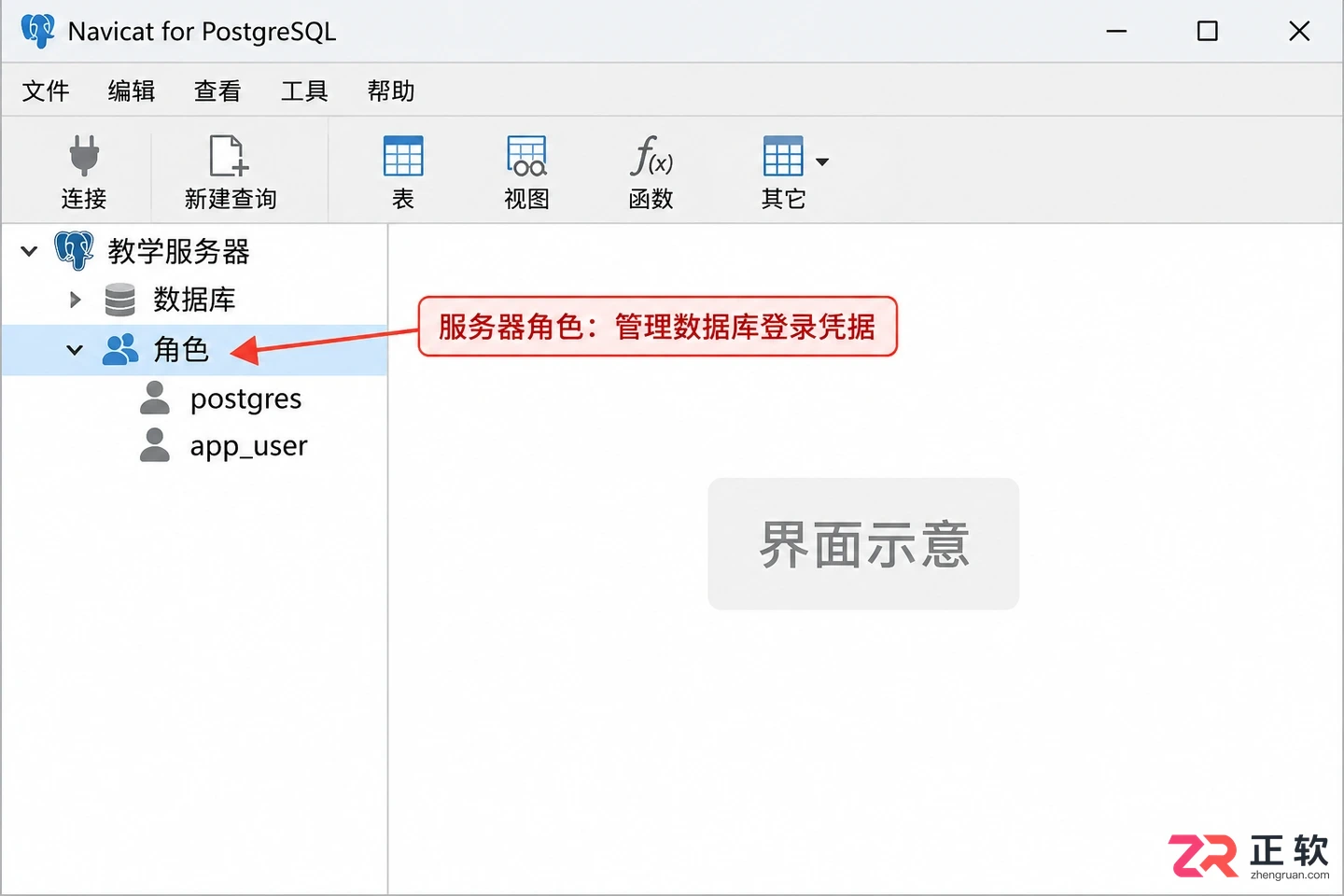Open the 帮助 menu

391,91
